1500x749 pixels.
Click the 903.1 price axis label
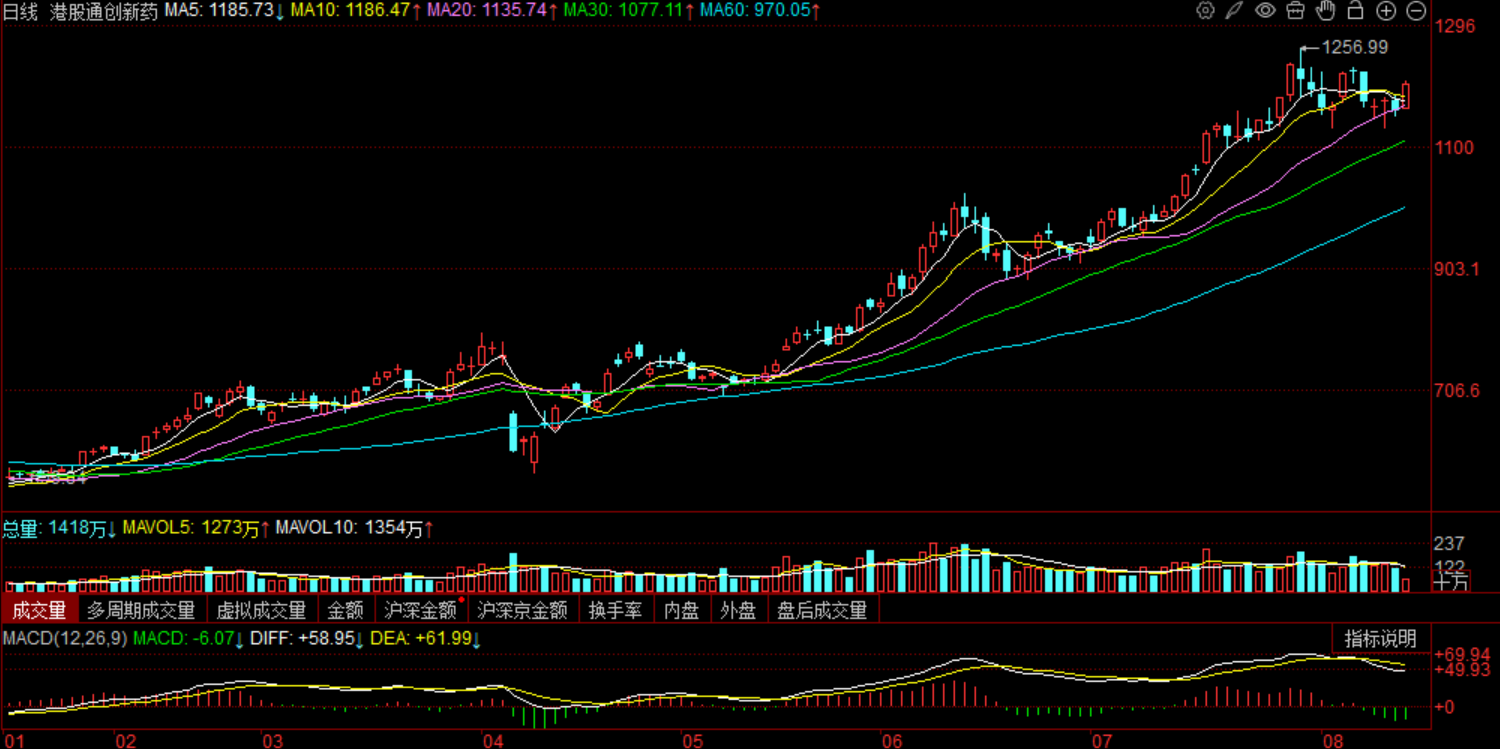pyautogui.click(x=1458, y=269)
